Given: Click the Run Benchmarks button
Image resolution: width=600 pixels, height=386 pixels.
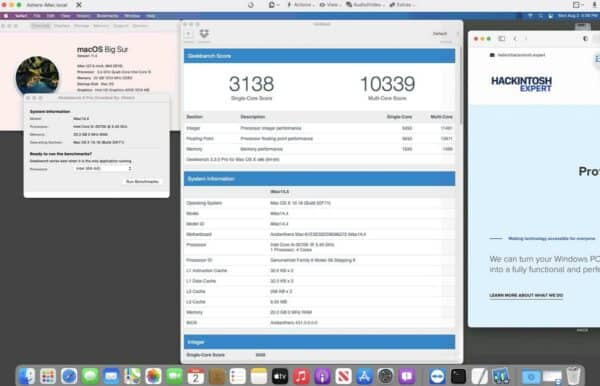Looking at the screenshot, I should 142,181.
